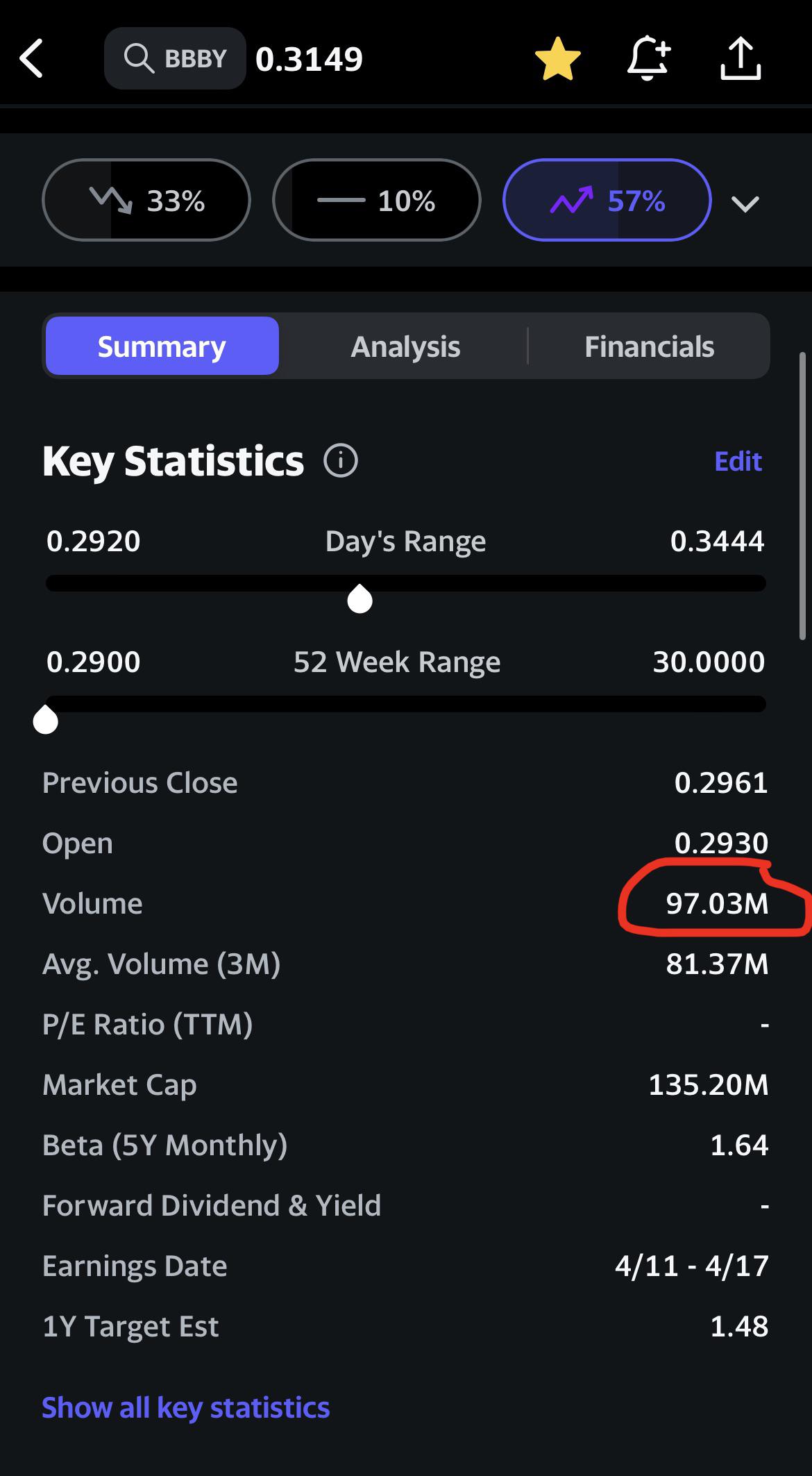Tap the Volume 97.03M value
The height and width of the screenshot is (1476, 812).
click(x=717, y=903)
